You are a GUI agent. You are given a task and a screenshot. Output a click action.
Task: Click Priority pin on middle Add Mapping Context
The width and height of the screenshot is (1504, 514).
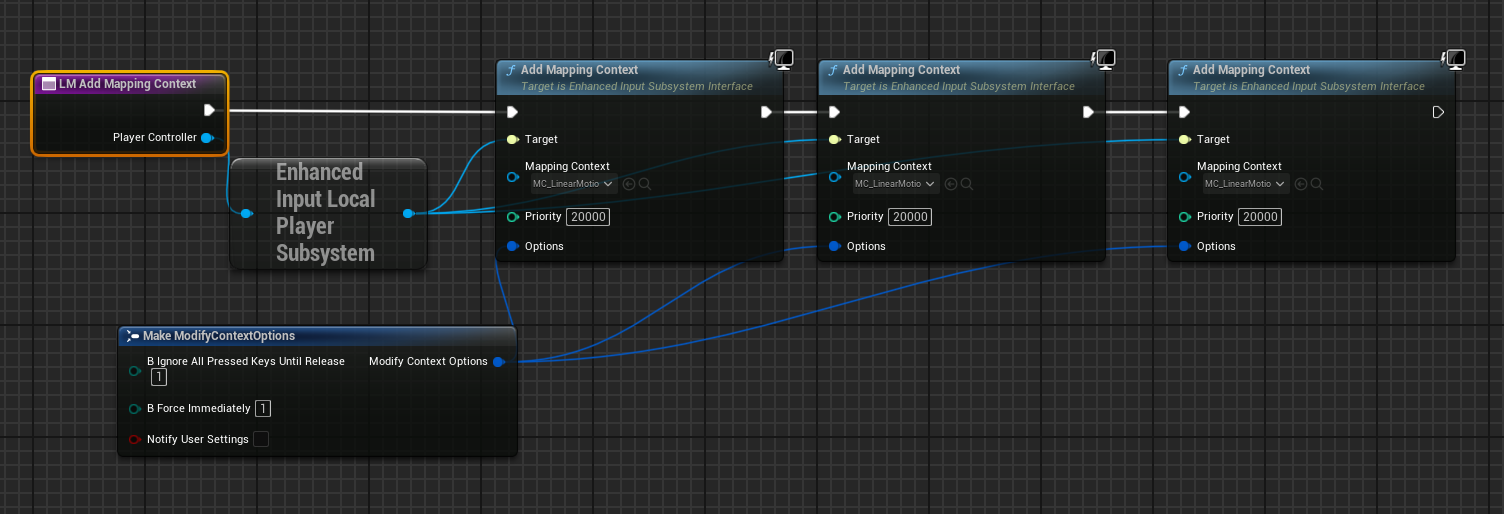[x=835, y=217]
